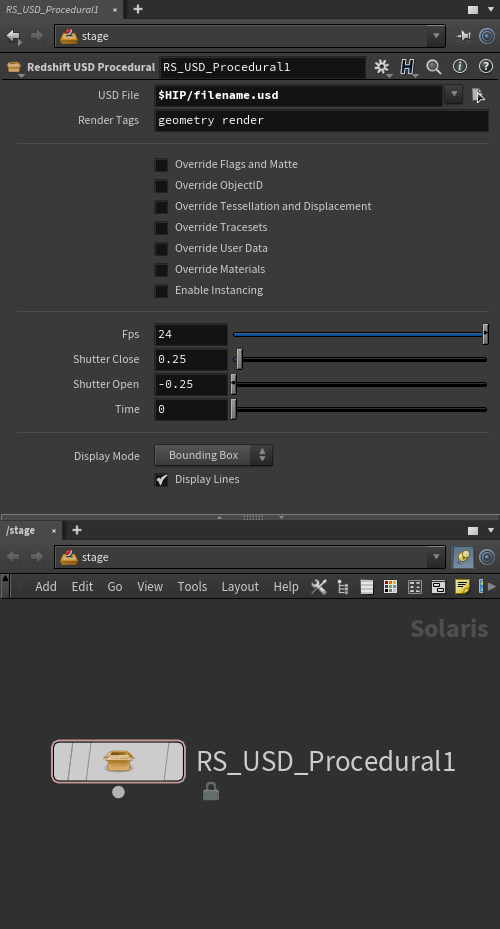
Task: Uncheck the Display Lines checkbox
Action: coord(161,480)
